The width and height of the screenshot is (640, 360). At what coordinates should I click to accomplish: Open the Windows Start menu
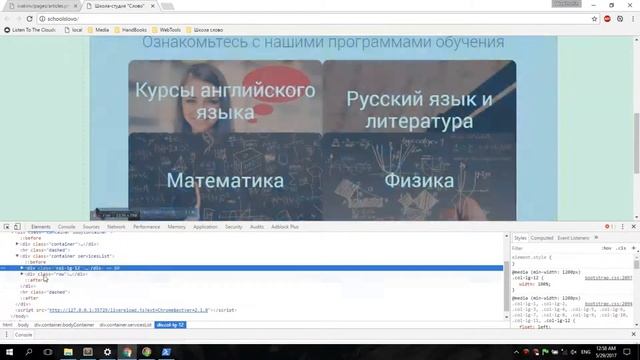tap(9, 352)
